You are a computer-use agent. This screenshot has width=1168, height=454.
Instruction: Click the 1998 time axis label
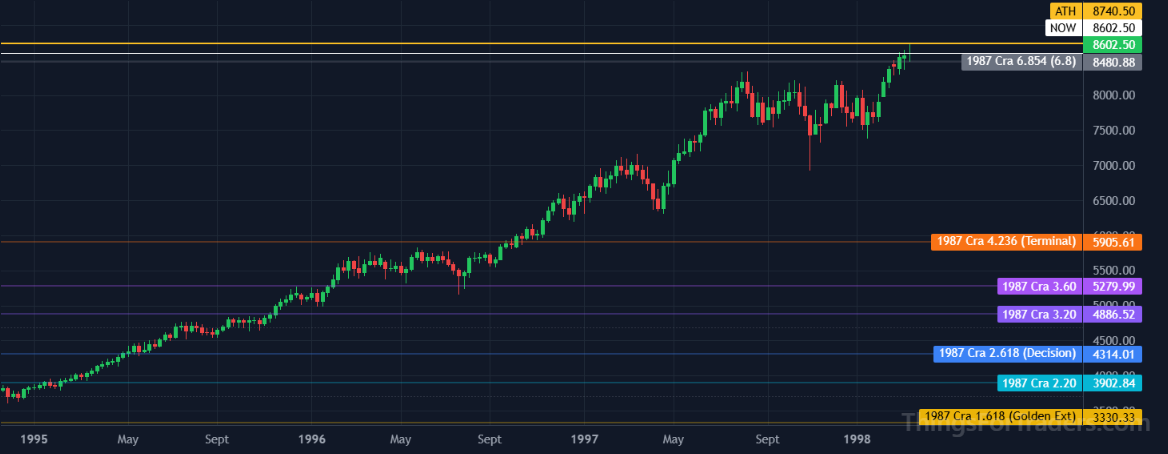click(858, 440)
